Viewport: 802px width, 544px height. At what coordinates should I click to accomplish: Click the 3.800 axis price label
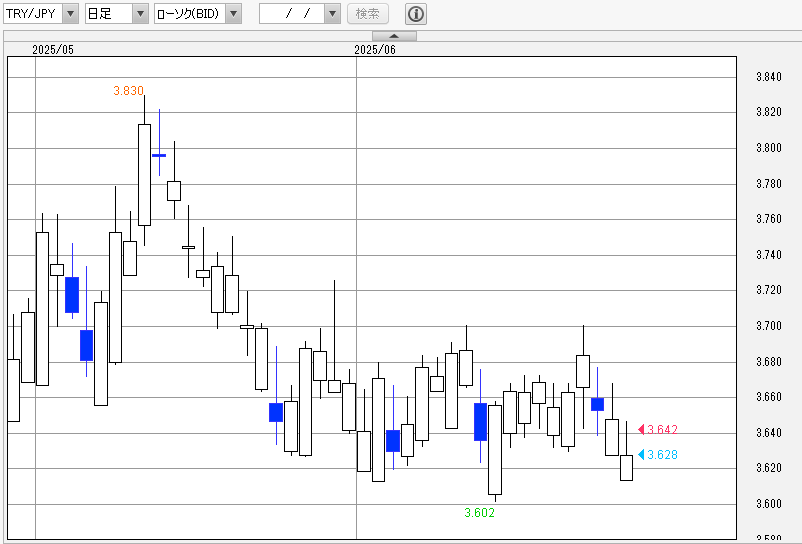769,148
